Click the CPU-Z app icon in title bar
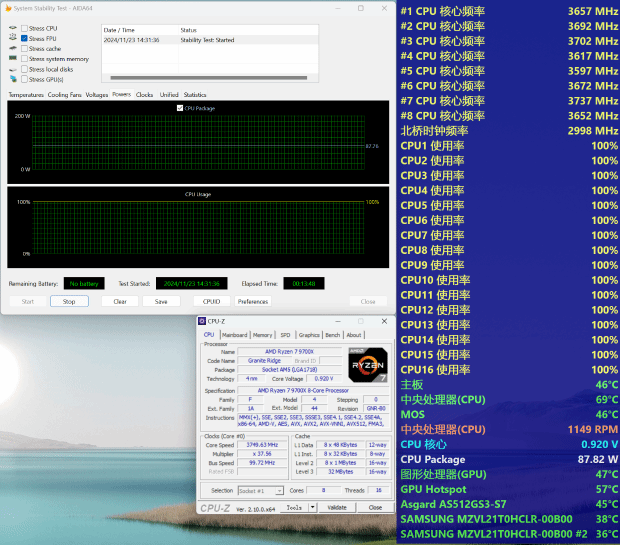 coord(202,321)
